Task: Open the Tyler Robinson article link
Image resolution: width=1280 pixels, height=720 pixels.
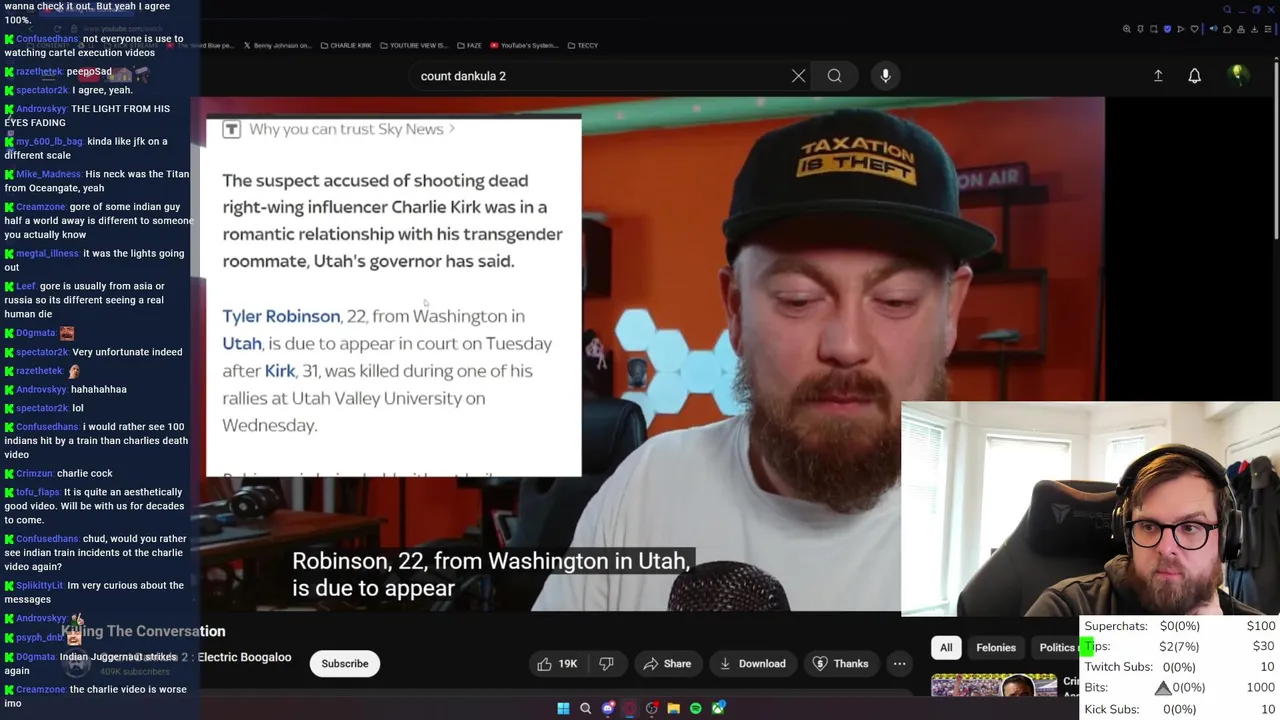Action: coord(281,316)
